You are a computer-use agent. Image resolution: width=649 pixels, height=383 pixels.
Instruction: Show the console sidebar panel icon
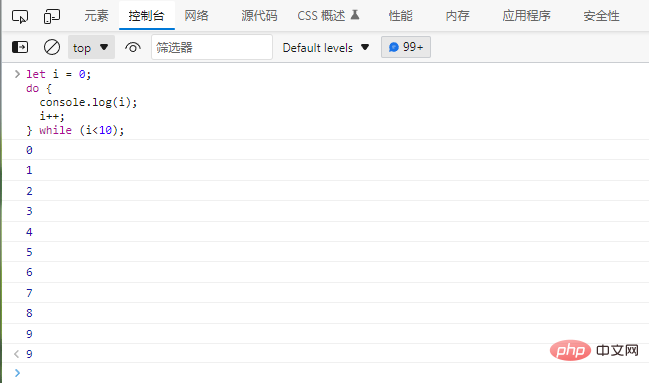click(20, 47)
